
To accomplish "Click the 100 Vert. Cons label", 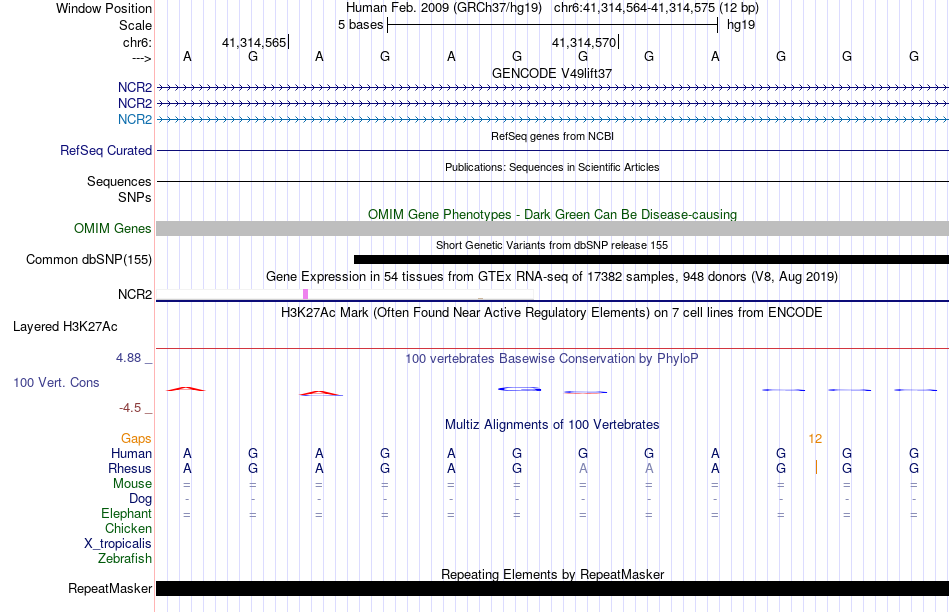I will click(x=56, y=382).
